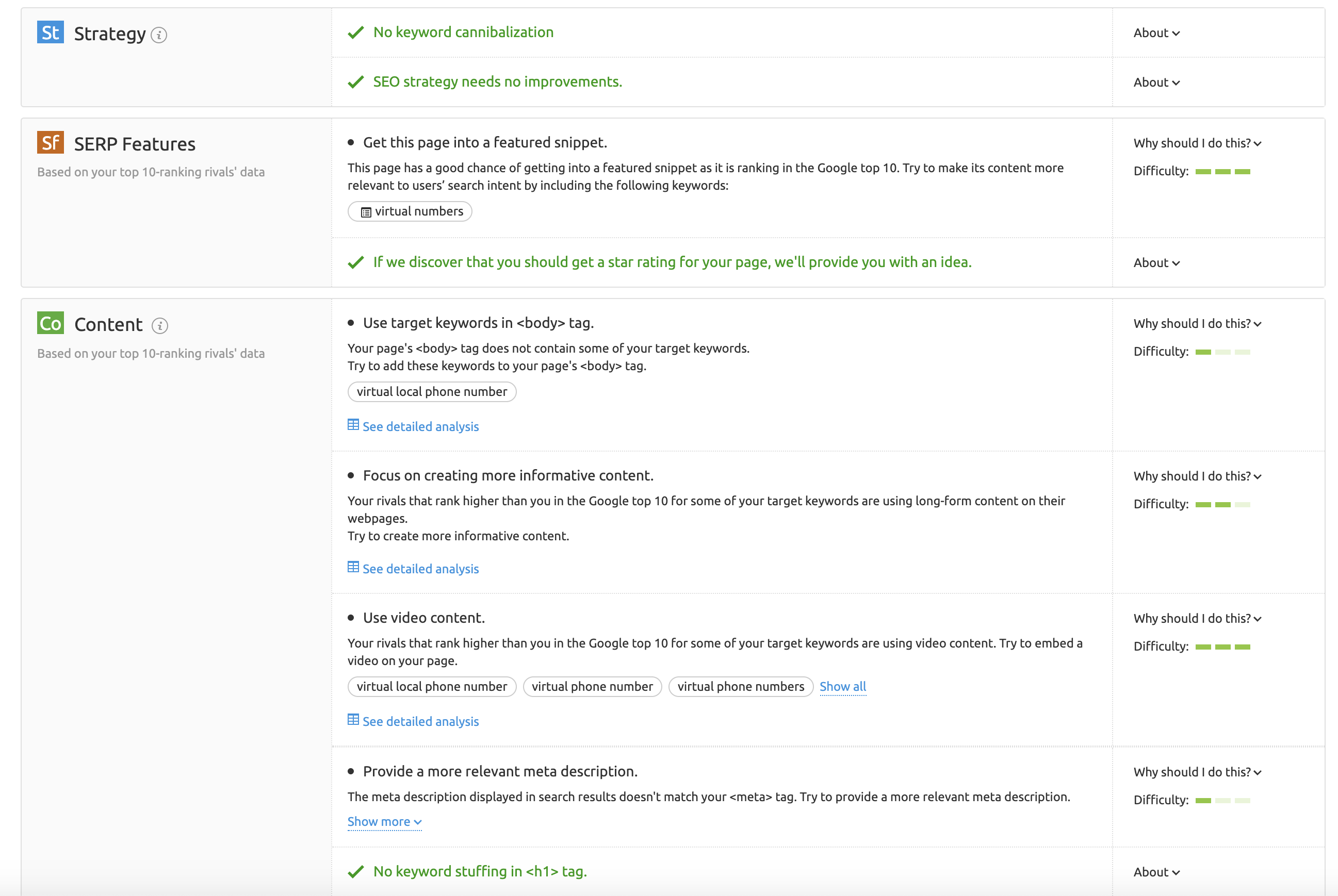Open See detailed analysis for video content
1338x896 pixels.
[x=414, y=720]
